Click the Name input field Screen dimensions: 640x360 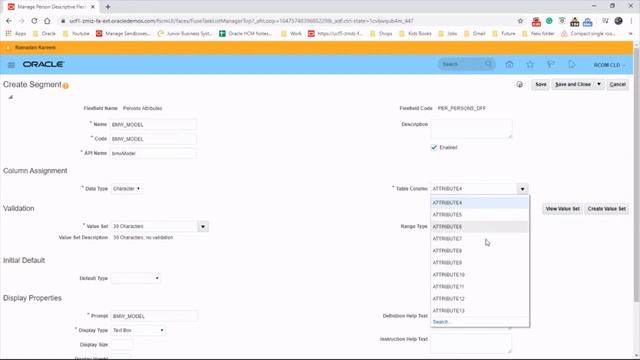coord(153,124)
